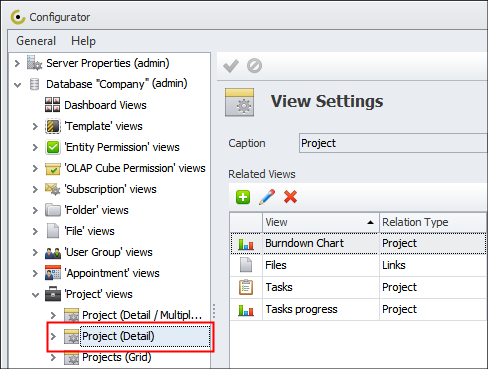
Task: Open the General menu
Action: 36,41
